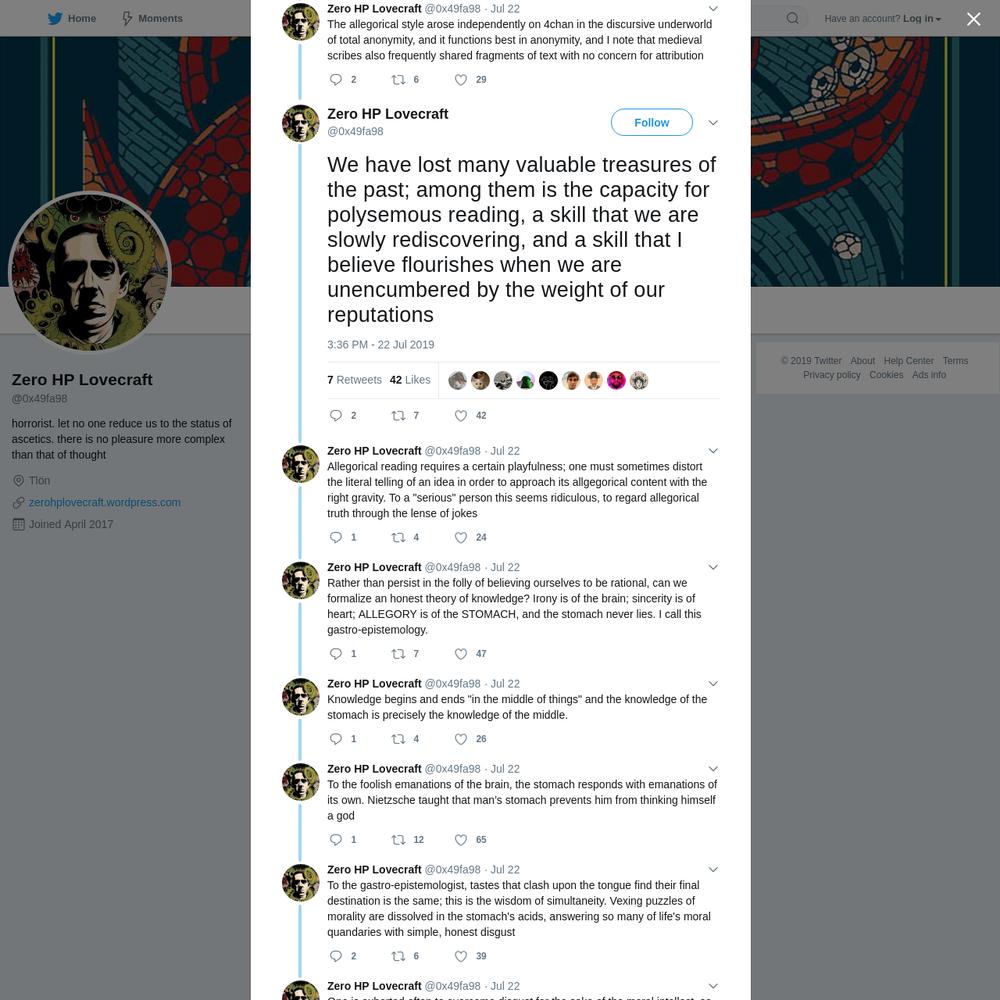Retweet the main polysemous reading tweet

click(x=398, y=415)
